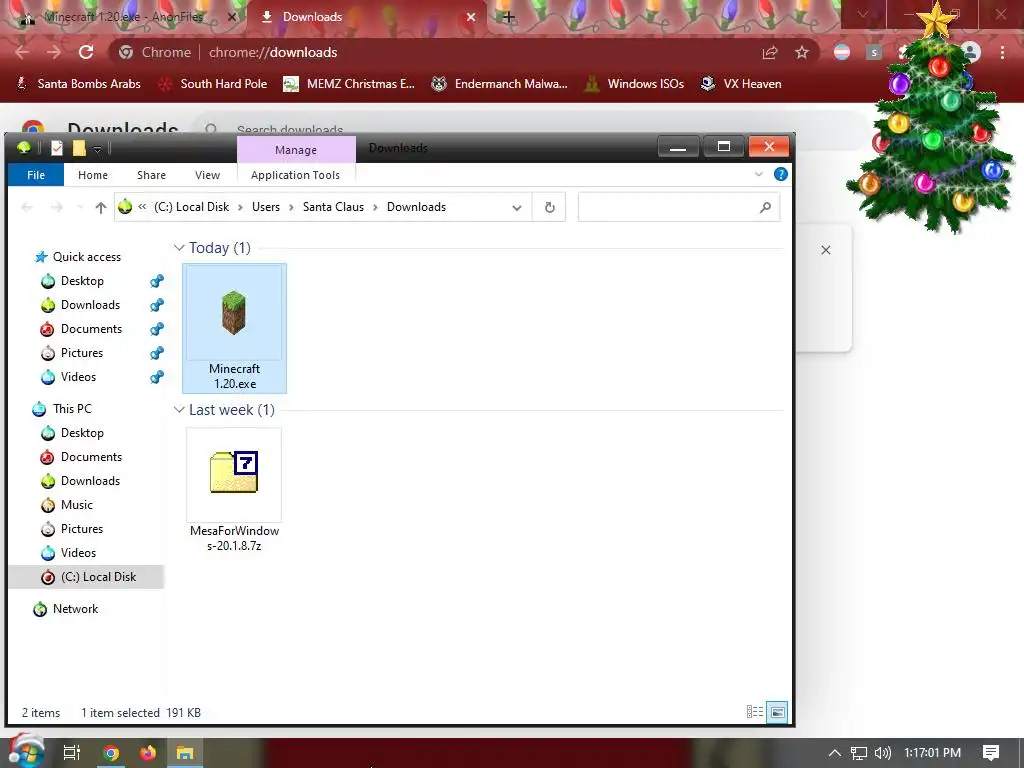Close the Chrome Downloads tab
Viewport: 1024px width, 768px height.
pyautogui.click(x=471, y=17)
